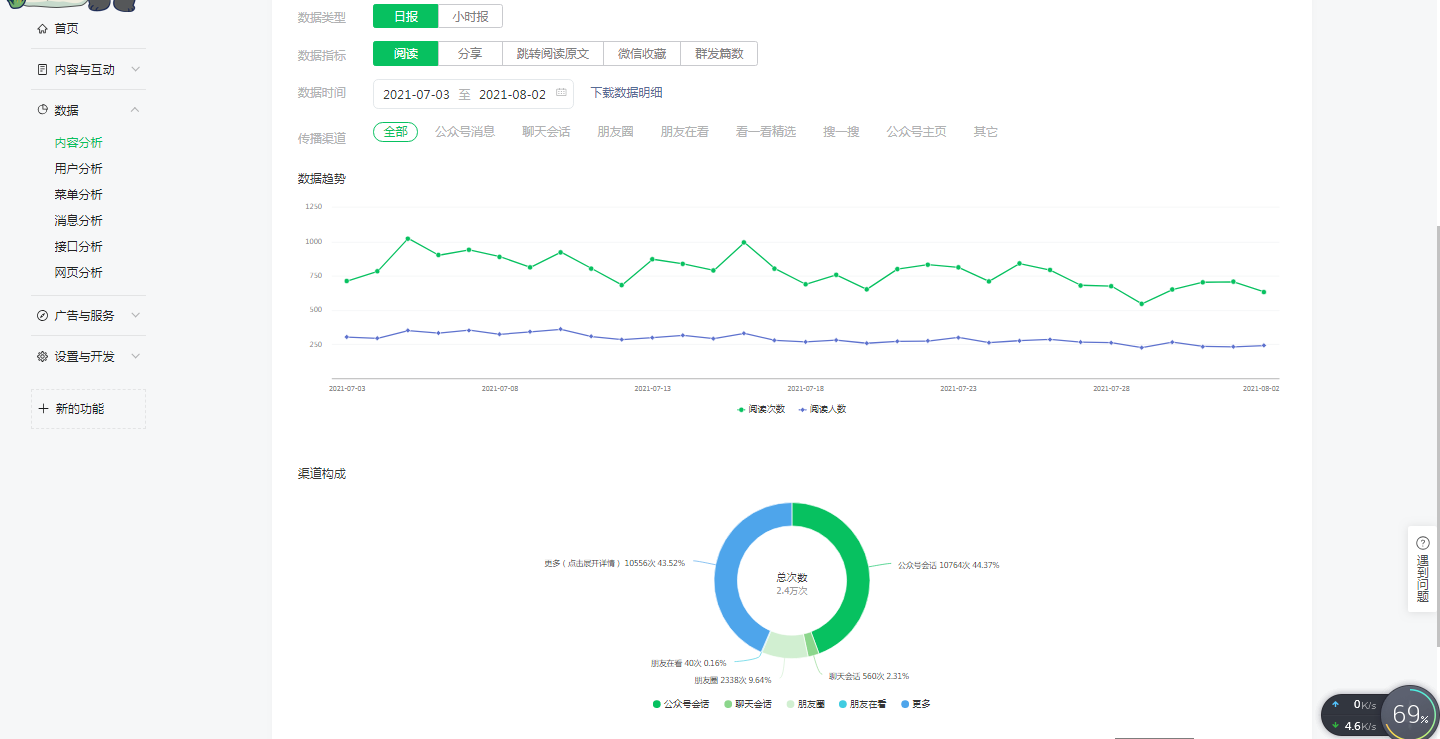This screenshot has width=1440, height=739.
Task: Filter channel by 朋友圈
Action: (615, 132)
